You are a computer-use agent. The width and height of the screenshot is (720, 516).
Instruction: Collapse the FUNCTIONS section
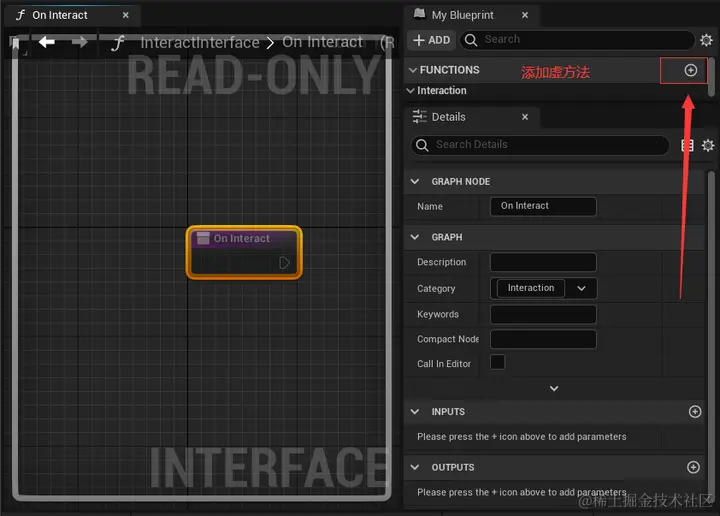413,70
